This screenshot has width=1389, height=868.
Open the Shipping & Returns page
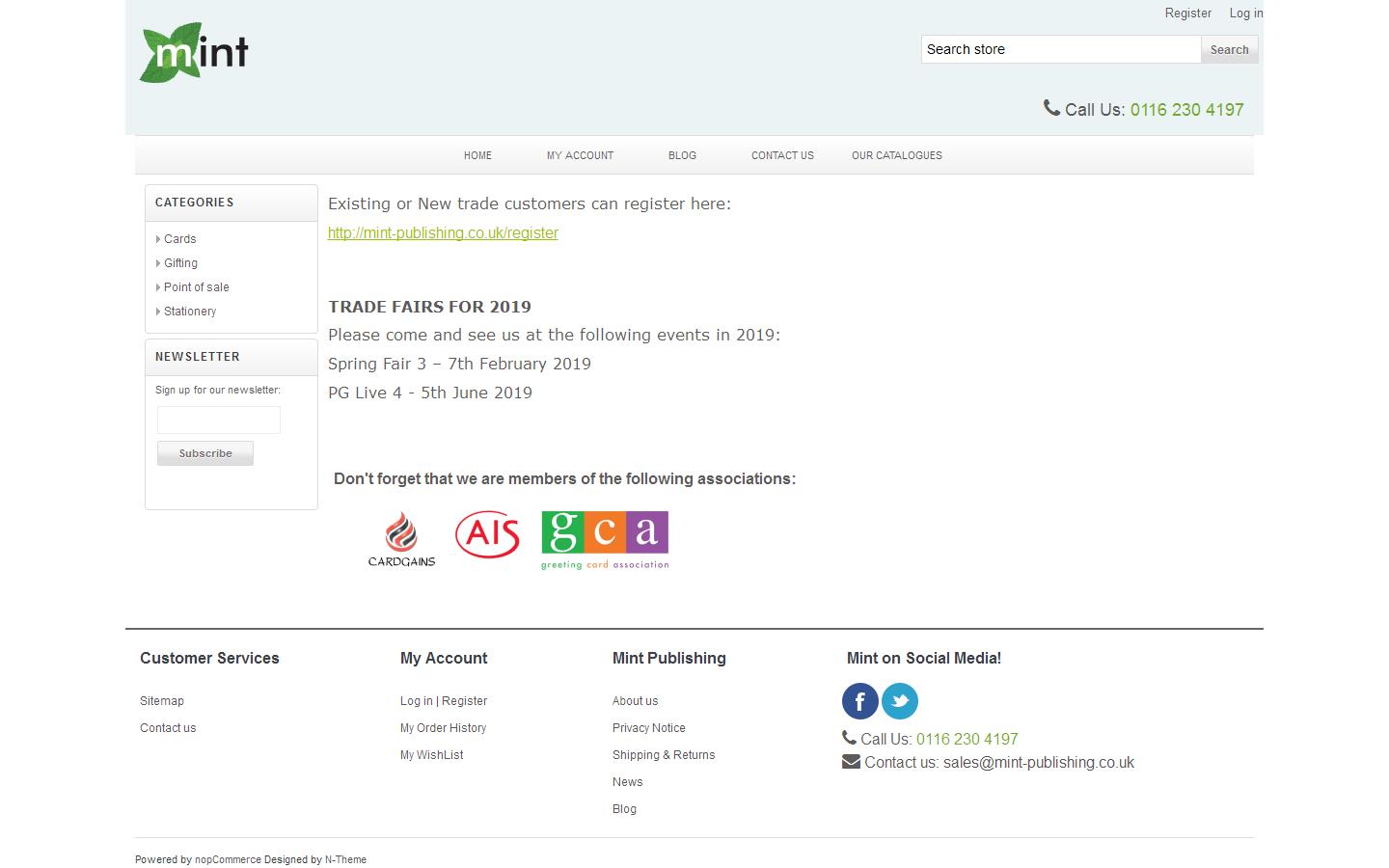coord(664,754)
